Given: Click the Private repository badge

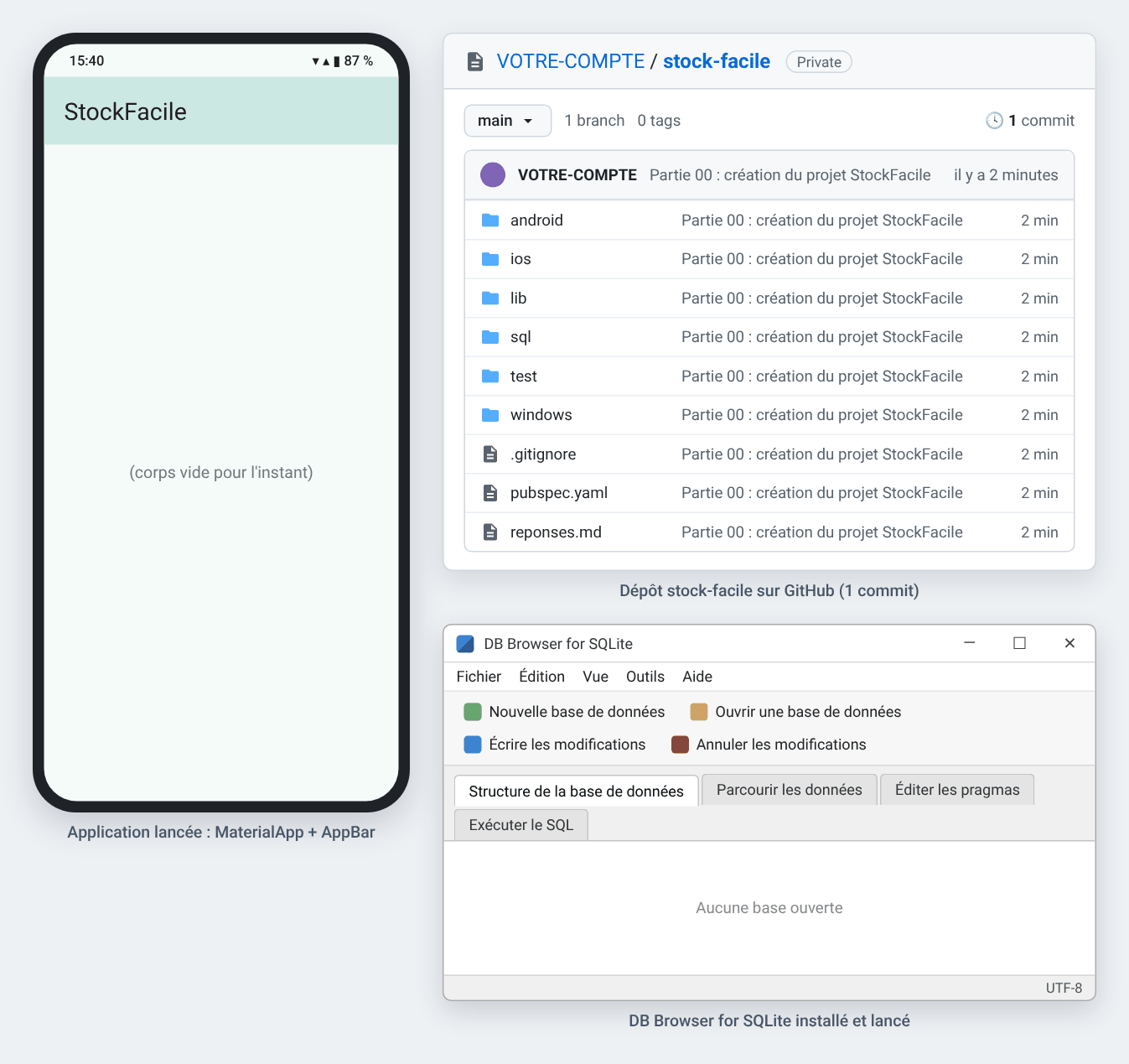Looking at the screenshot, I should [x=819, y=62].
